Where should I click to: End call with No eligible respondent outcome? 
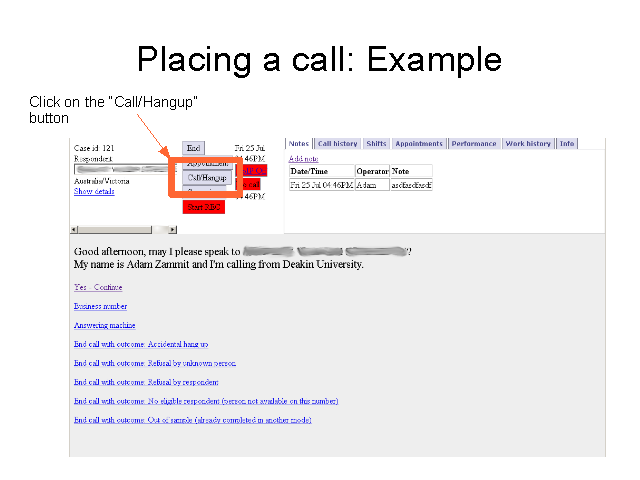[206, 401]
